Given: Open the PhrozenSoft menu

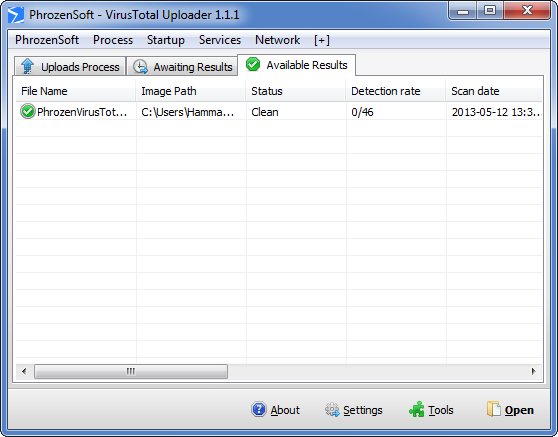Looking at the screenshot, I should point(47,40).
